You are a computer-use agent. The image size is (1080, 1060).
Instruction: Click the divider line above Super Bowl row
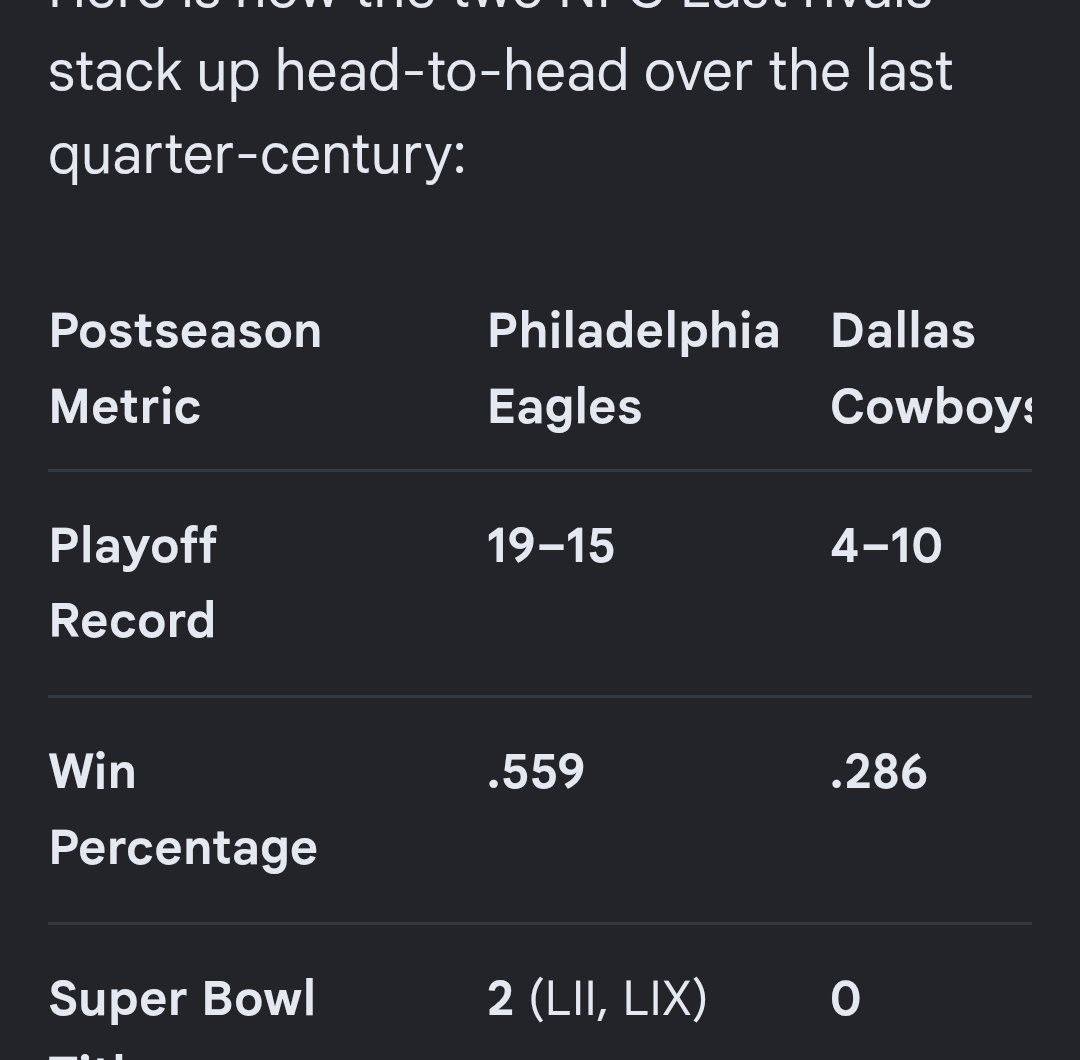point(540,922)
